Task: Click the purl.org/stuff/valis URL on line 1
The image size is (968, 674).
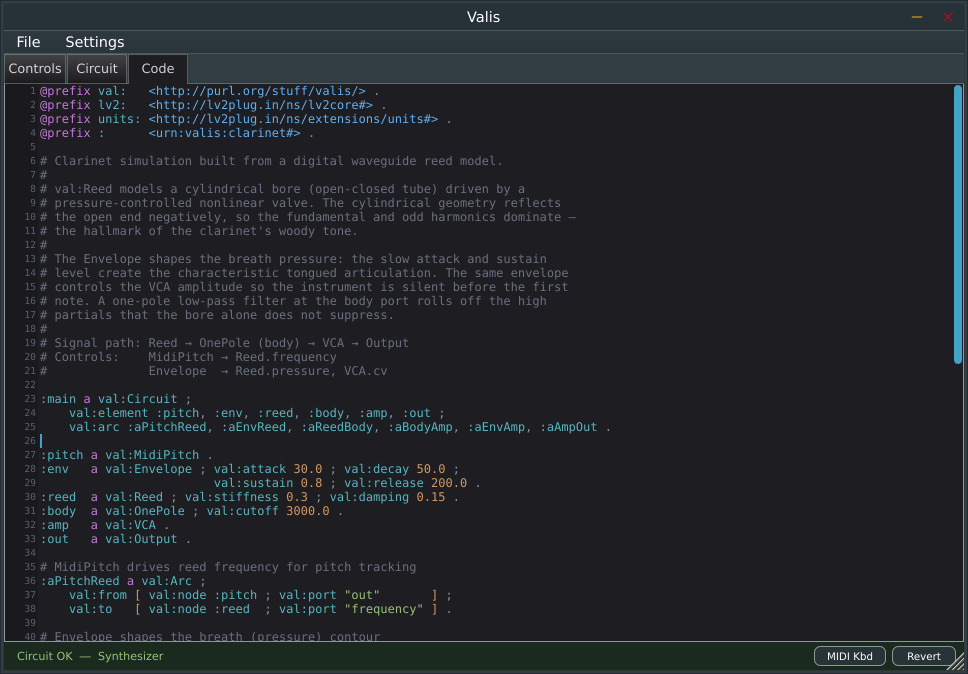Action: coord(257,90)
